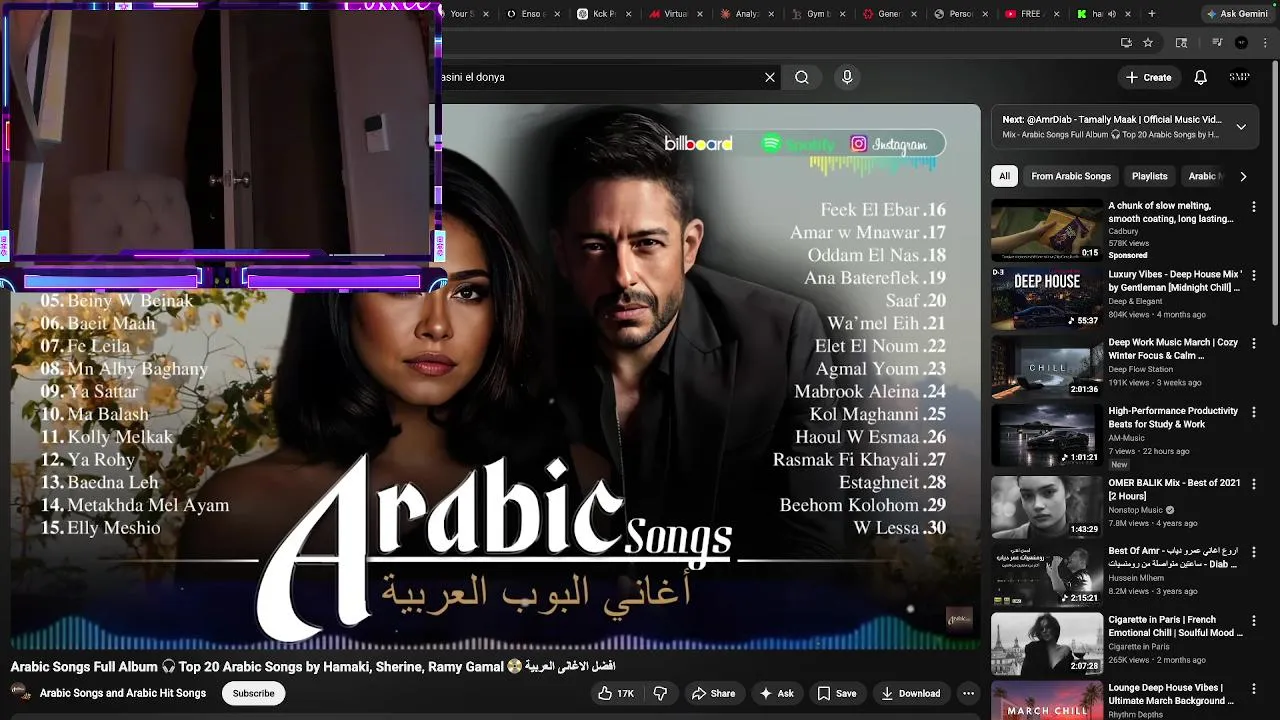Open Chrome three-dot menu
The height and width of the screenshot is (720, 1280).
[x=1266, y=43]
